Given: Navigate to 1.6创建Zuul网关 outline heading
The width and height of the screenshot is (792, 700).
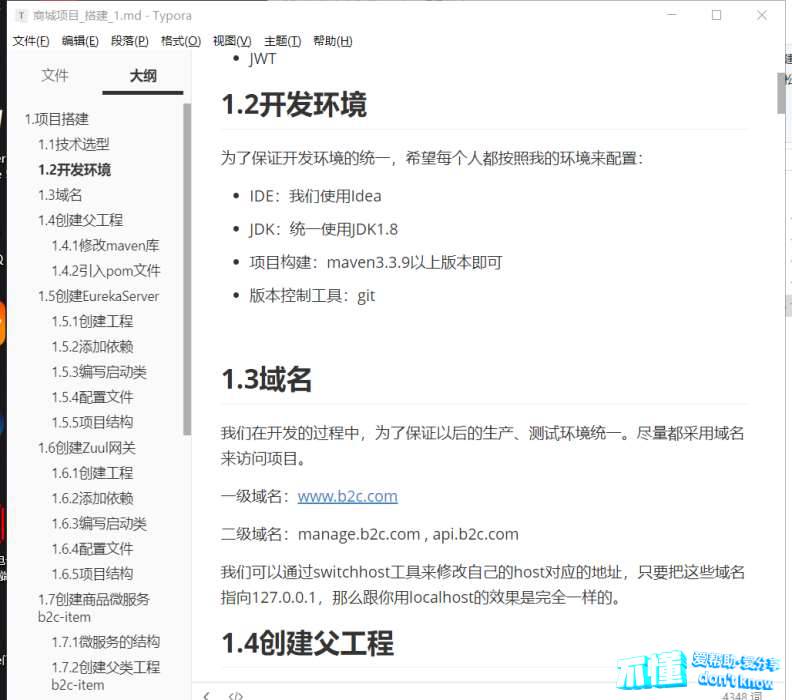Looking at the screenshot, I should click(86, 448).
